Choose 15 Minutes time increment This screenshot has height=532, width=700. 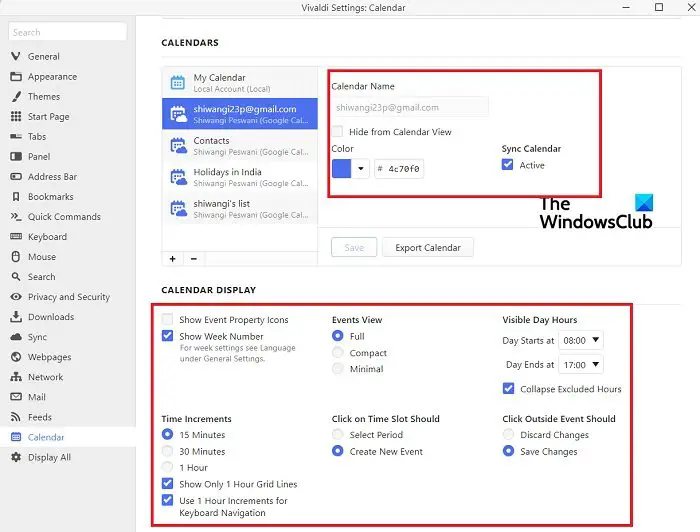tap(167, 434)
